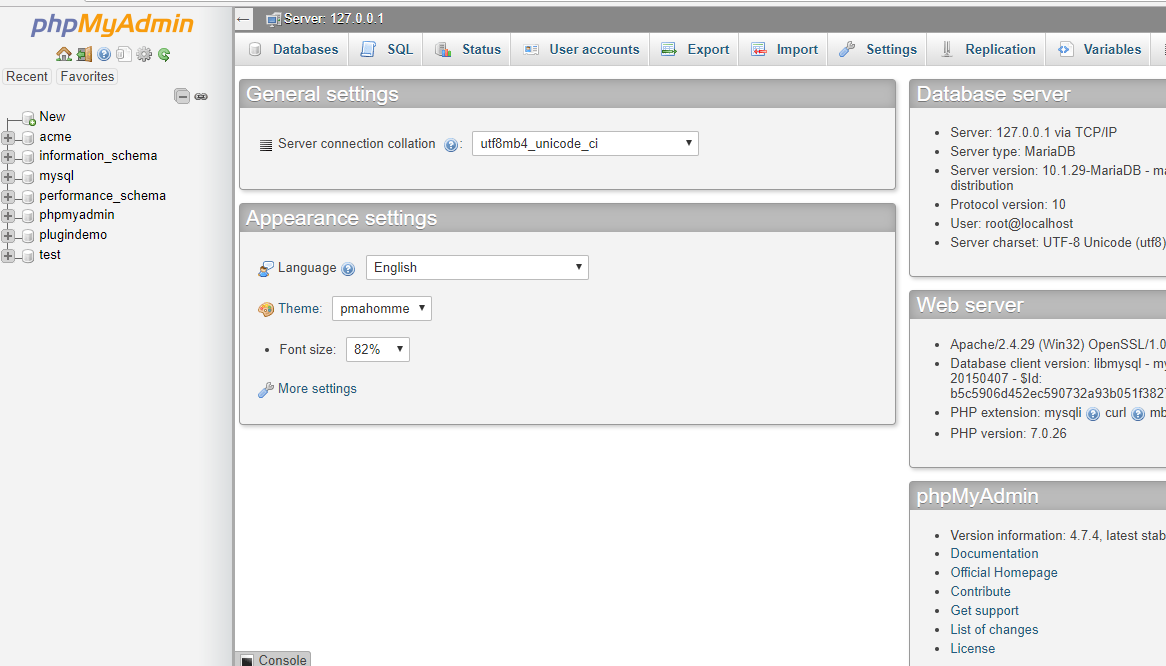Viewport: 1166px width, 666px height.
Task: Click the log out door icon
Action: coord(84,54)
